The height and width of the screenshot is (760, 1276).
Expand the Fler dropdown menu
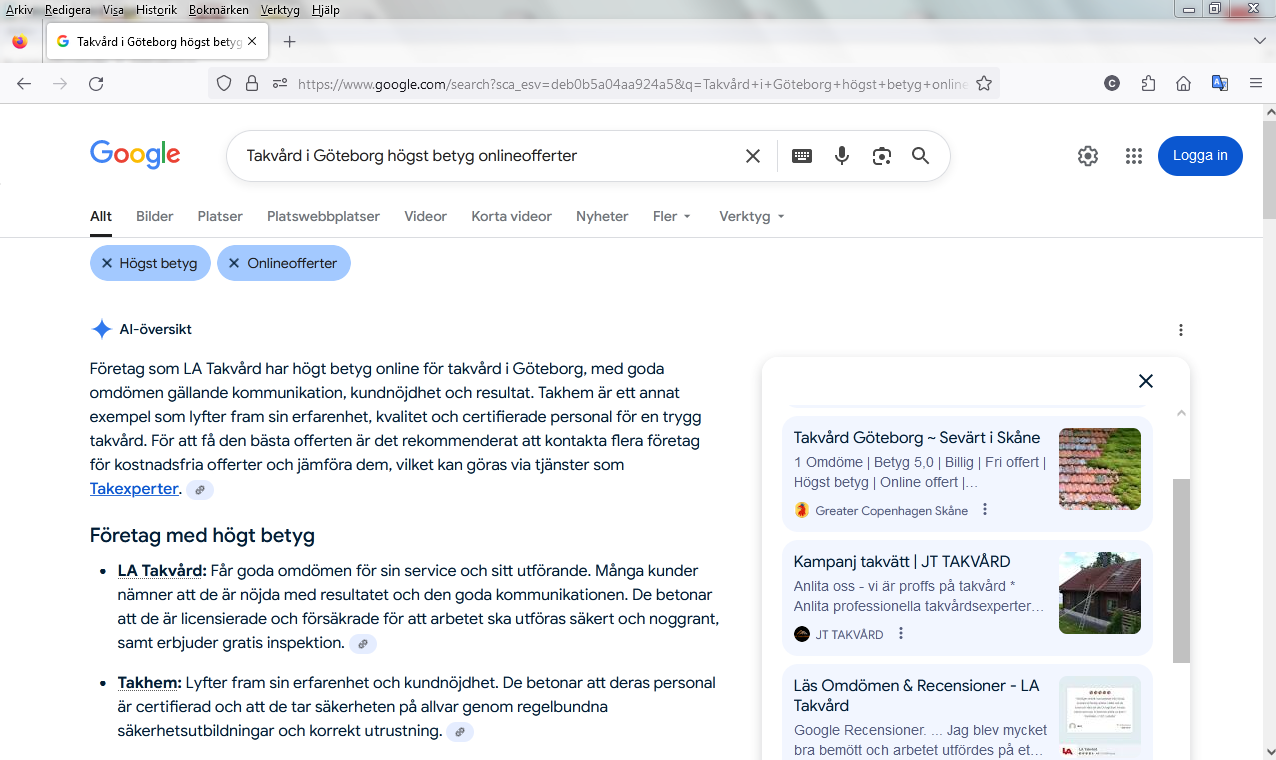672,216
